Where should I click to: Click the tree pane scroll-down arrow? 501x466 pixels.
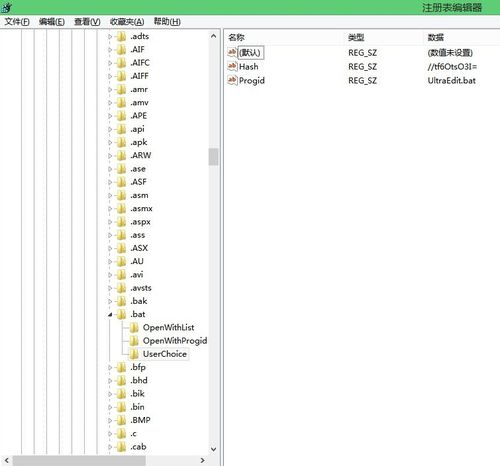click(214, 449)
